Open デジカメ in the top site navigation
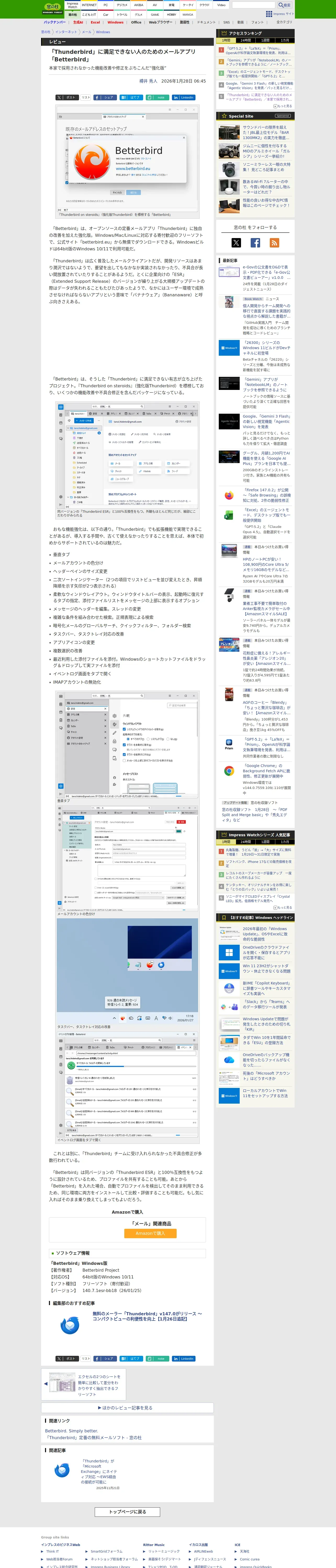The image size is (336, 1568). (x=122, y=5)
